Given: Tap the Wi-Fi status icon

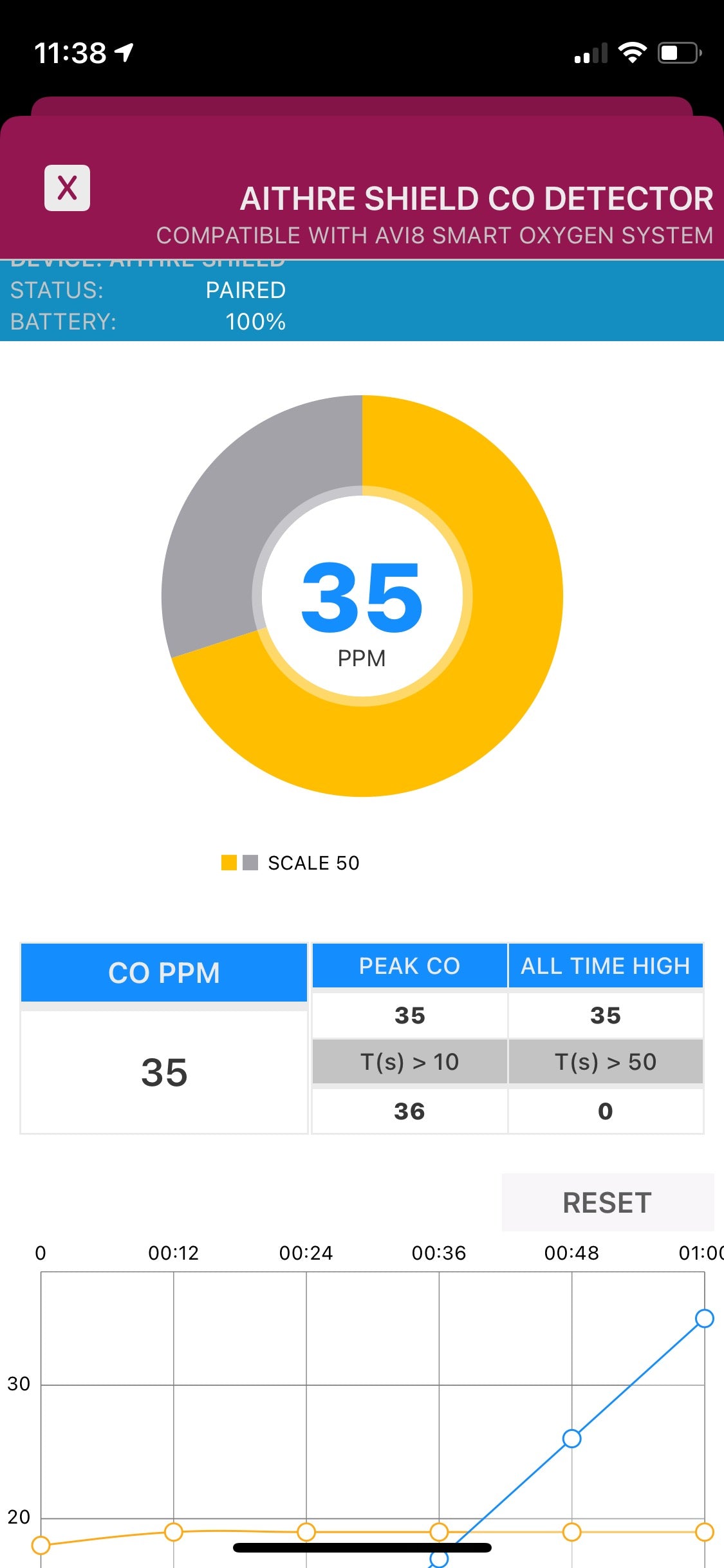Looking at the screenshot, I should (632, 53).
